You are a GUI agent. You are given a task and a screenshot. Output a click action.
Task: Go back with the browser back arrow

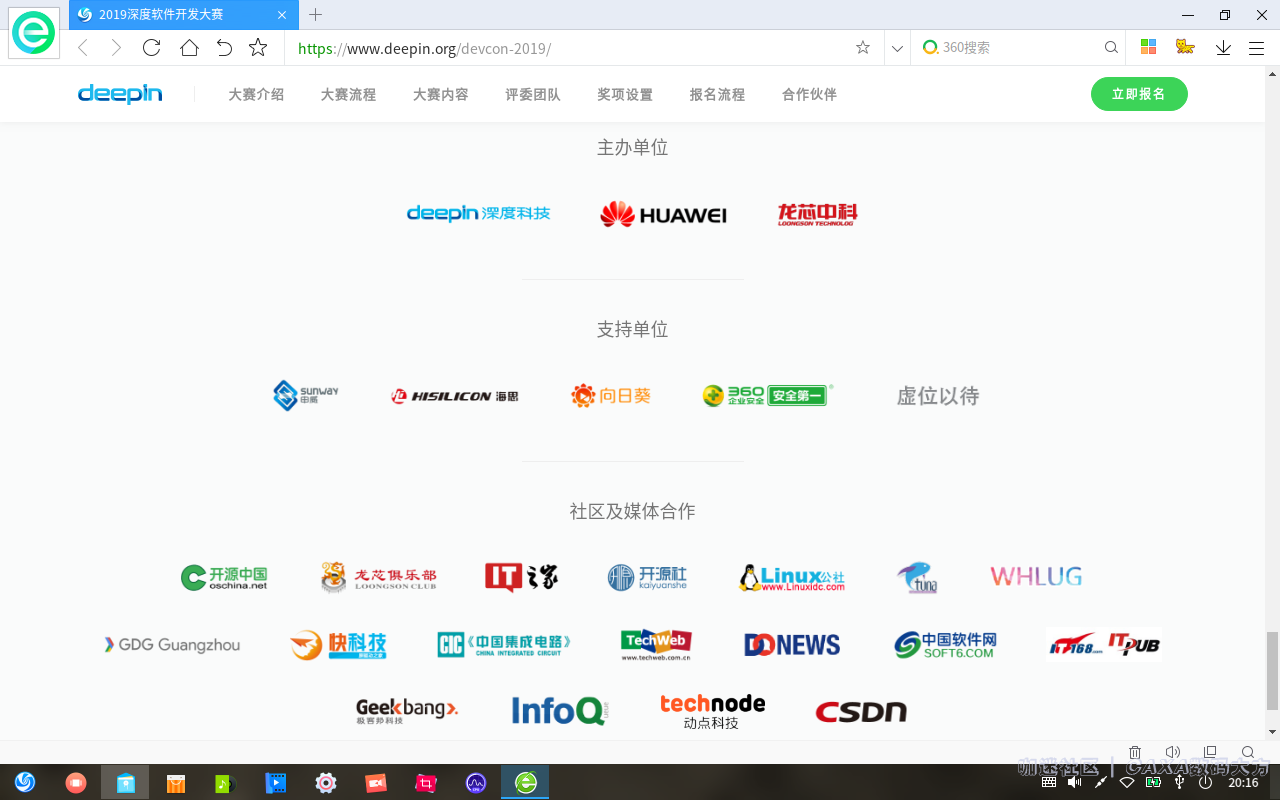83,48
